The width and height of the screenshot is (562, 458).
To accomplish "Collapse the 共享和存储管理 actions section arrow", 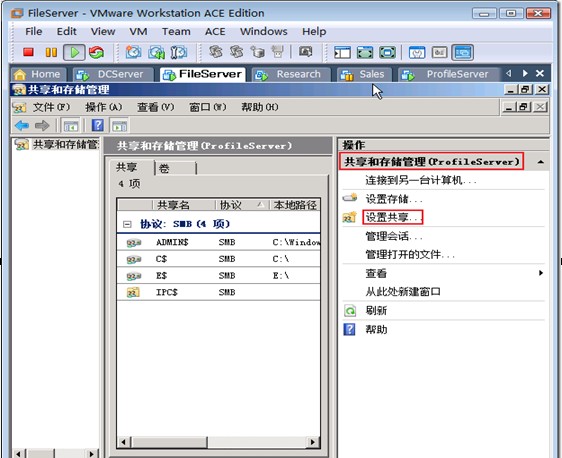I will [x=540, y=162].
